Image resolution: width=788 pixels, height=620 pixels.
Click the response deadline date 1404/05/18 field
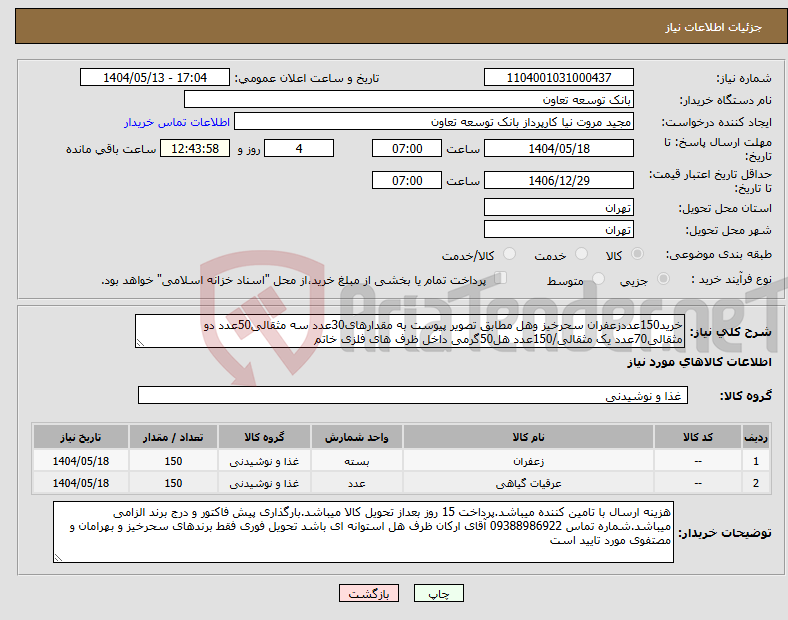click(x=558, y=148)
